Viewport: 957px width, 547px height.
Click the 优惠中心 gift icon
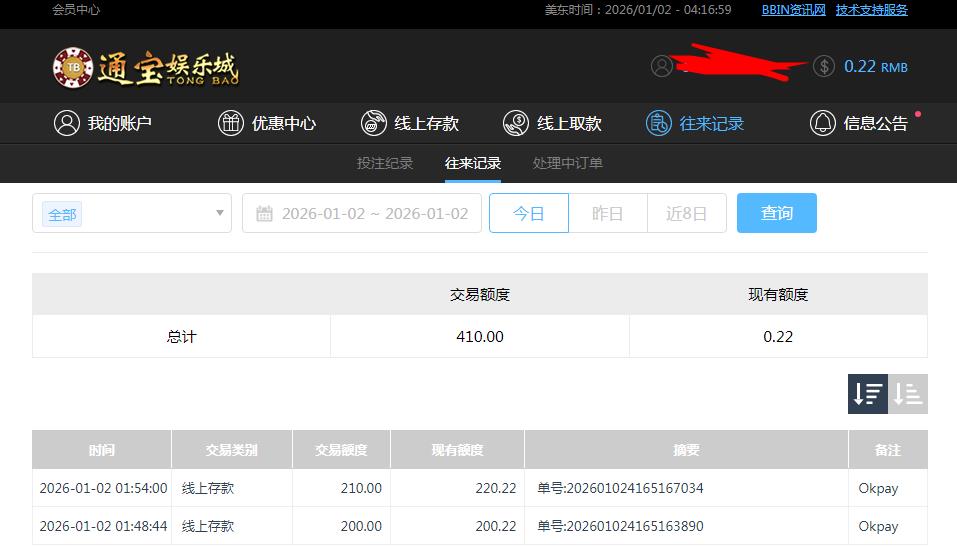231,123
